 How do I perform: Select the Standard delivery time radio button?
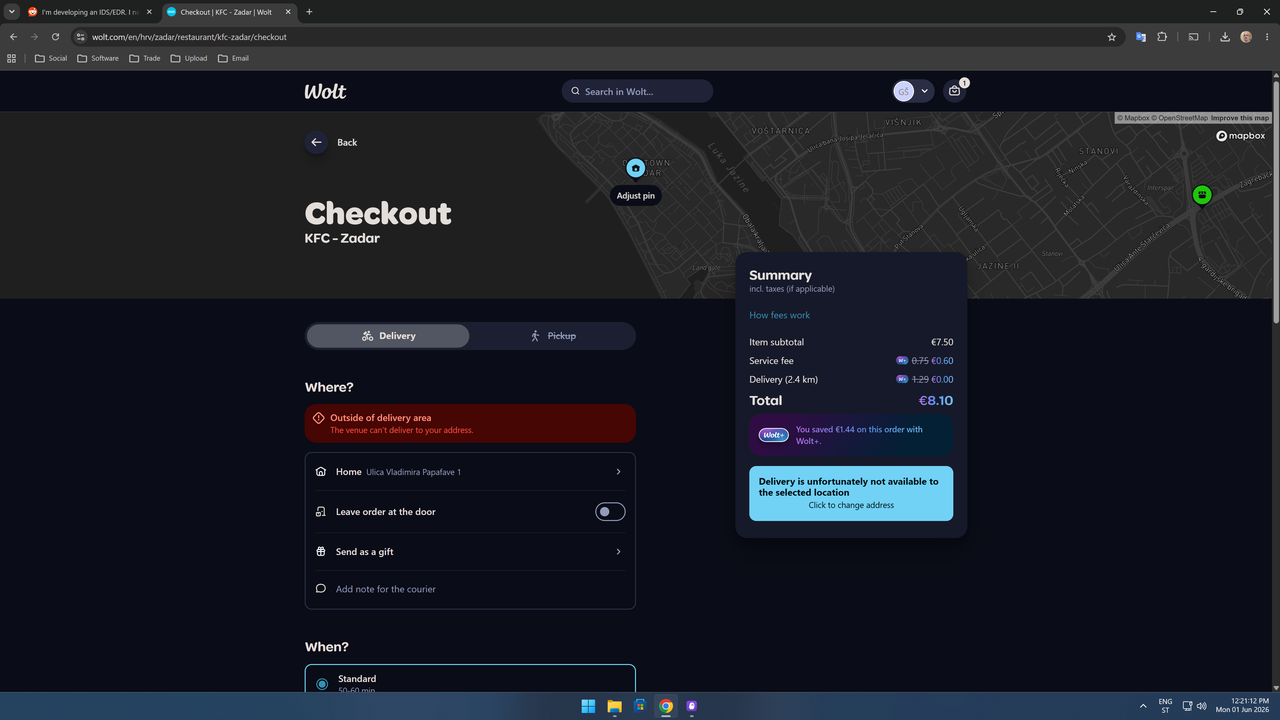pyautogui.click(x=322, y=684)
